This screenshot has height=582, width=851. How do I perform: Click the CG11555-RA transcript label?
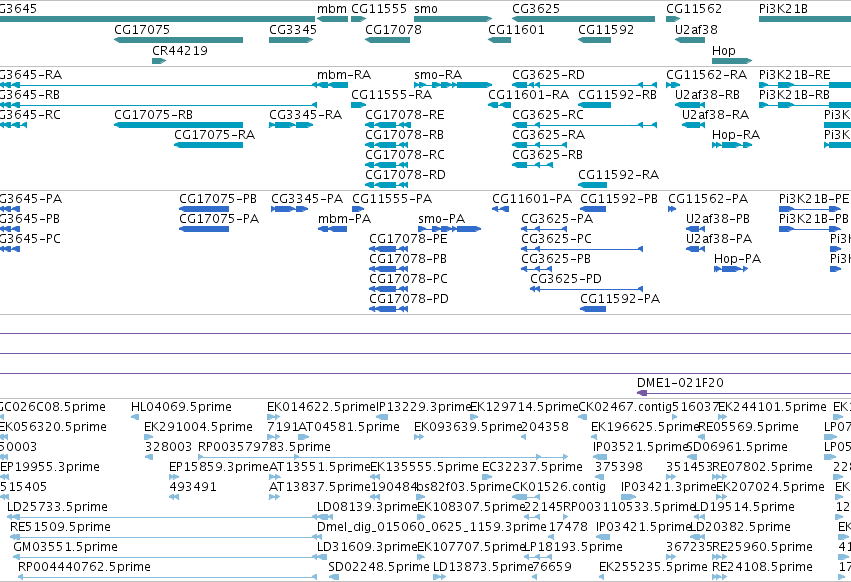click(x=391, y=94)
